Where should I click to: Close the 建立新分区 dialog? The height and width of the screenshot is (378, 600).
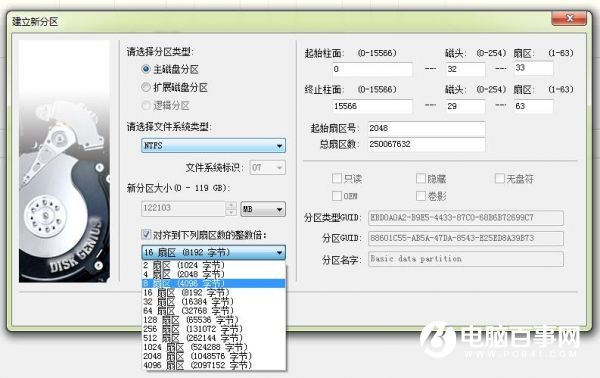click(569, 18)
